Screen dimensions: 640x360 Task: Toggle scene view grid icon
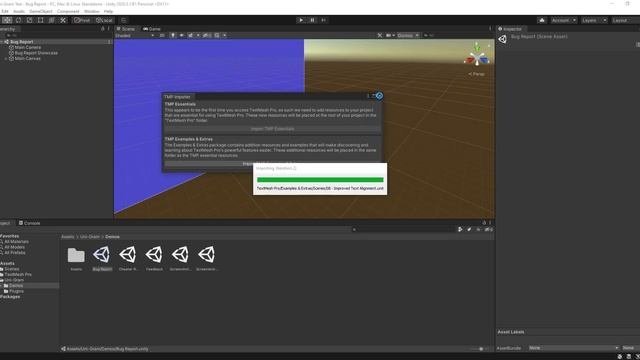pos(217,36)
